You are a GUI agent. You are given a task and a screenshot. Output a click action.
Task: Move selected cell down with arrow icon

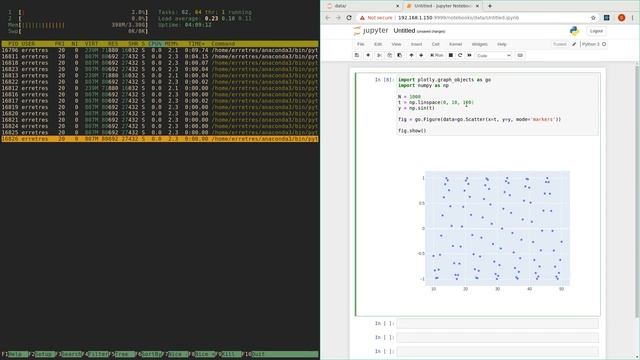(x=421, y=55)
